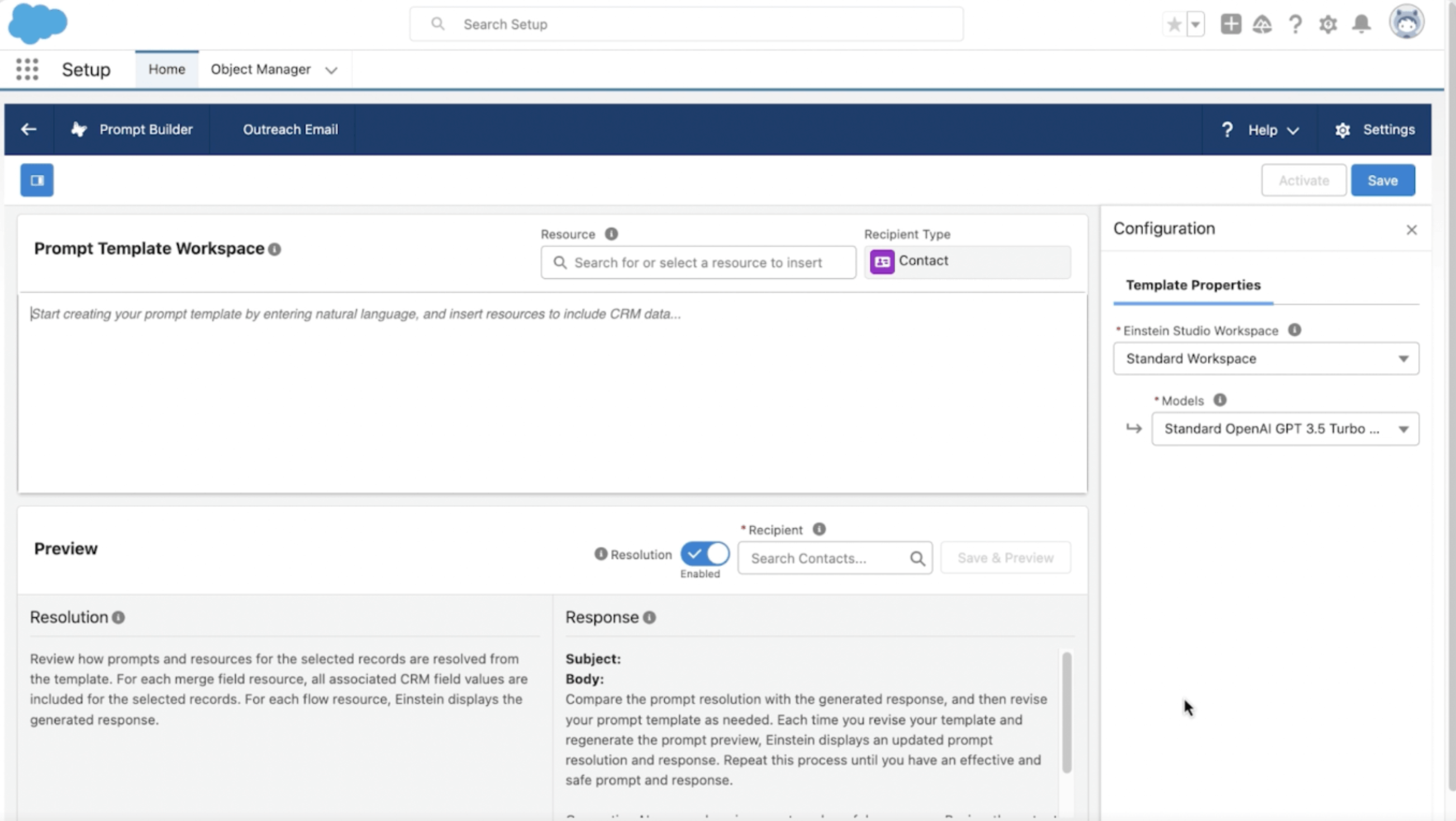Image resolution: width=1456 pixels, height=821 pixels.
Task: Click the back arrow in Prompt Builder
Action: pyautogui.click(x=29, y=130)
